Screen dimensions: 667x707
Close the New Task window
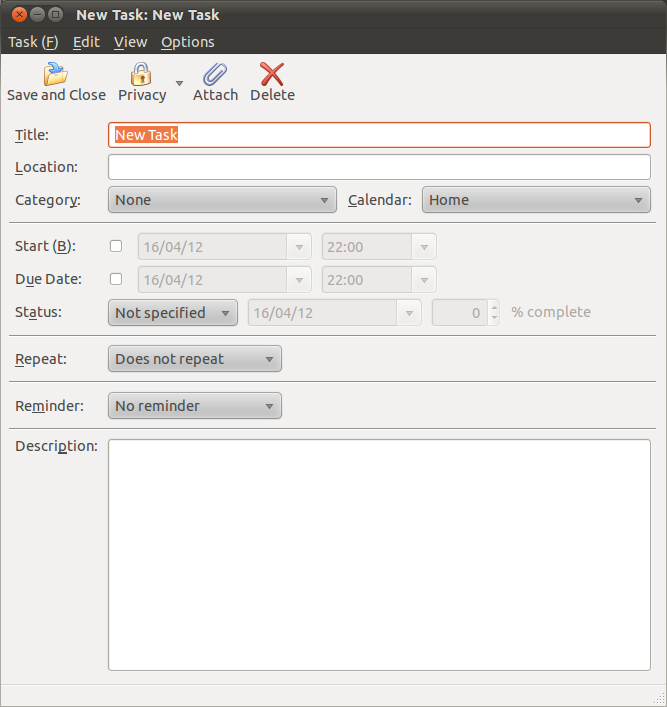coord(17,15)
